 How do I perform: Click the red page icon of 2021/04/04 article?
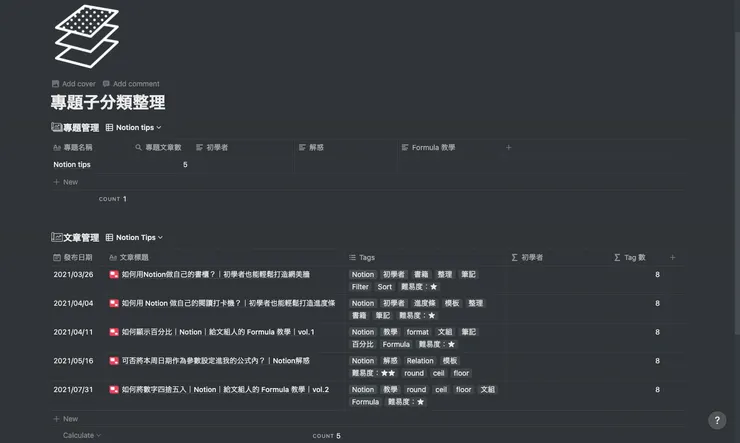[x=114, y=303]
